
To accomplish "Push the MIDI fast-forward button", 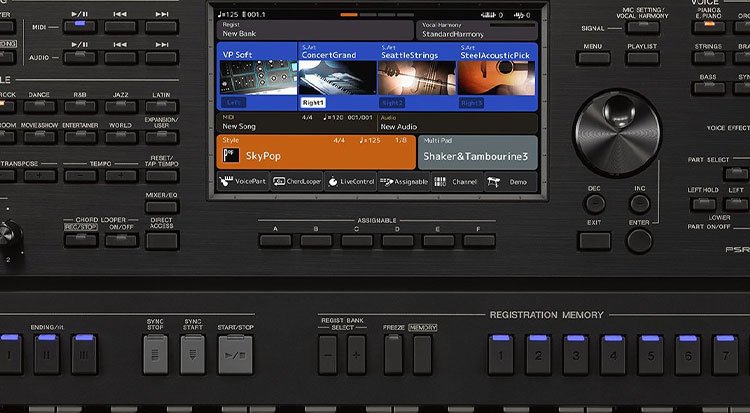I will 162,27.
